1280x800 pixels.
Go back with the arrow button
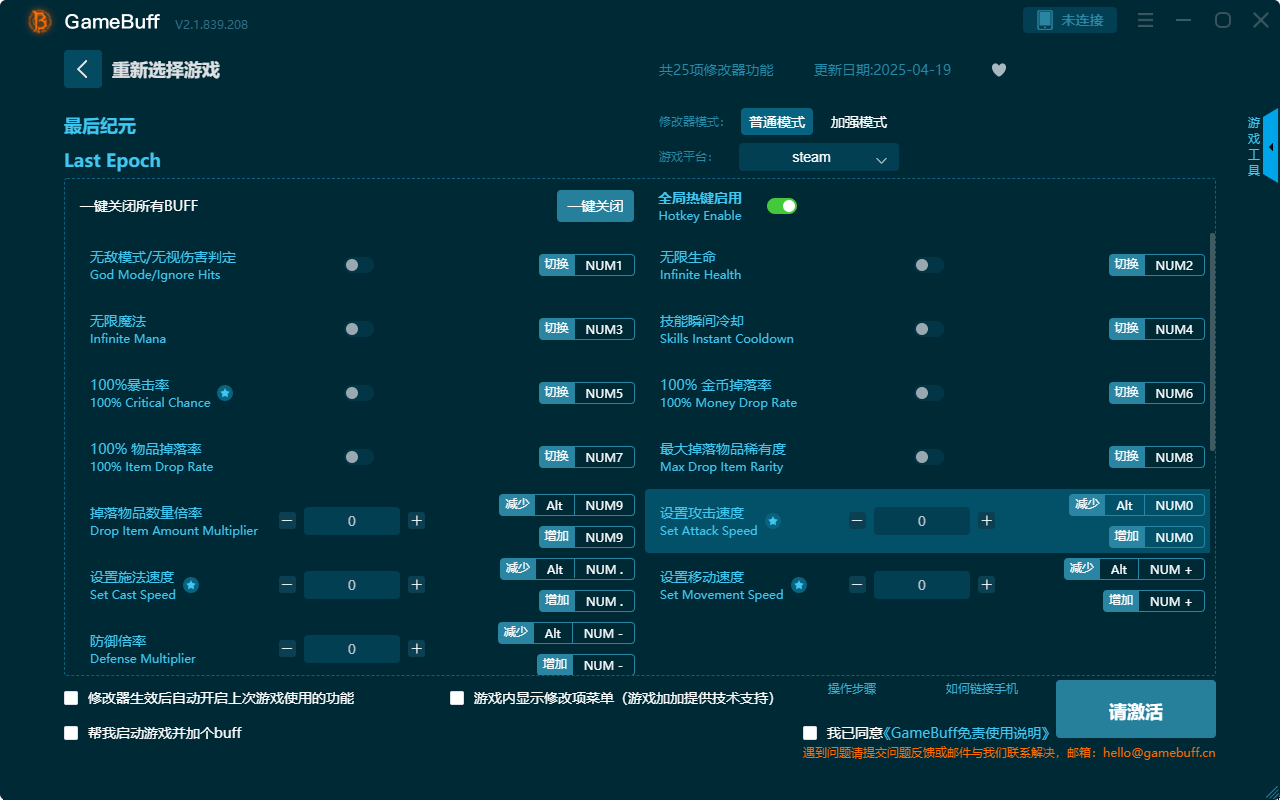pyautogui.click(x=83, y=69)
